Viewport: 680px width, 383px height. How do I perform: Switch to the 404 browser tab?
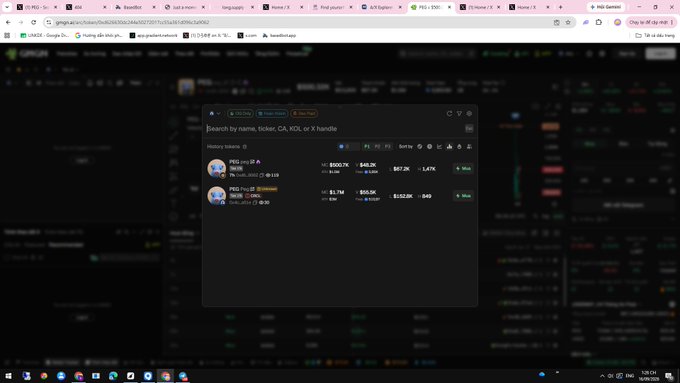[86, 7]
